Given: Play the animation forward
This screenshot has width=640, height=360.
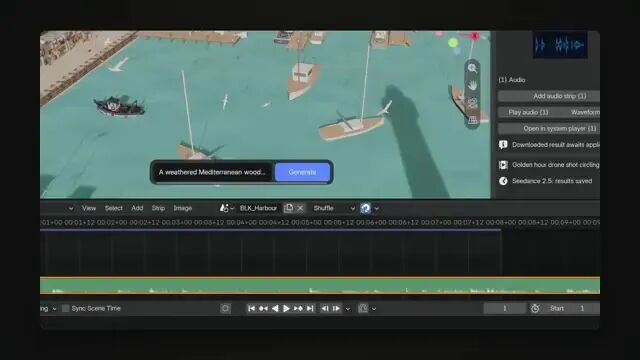Looking at the screenshot, I should (287, 308).
